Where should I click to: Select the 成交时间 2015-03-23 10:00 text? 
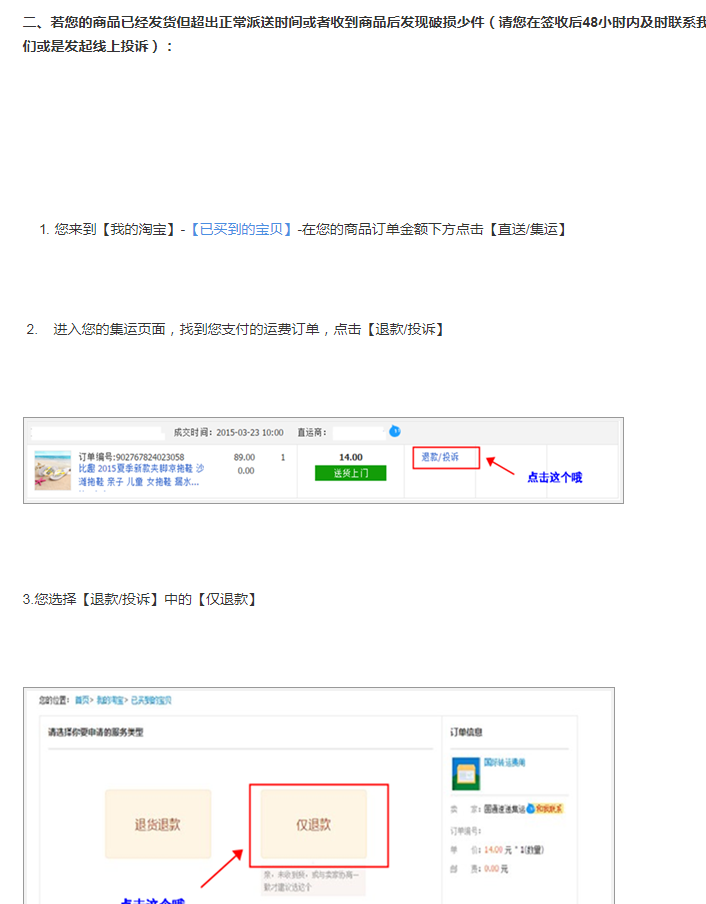(228, 432)
